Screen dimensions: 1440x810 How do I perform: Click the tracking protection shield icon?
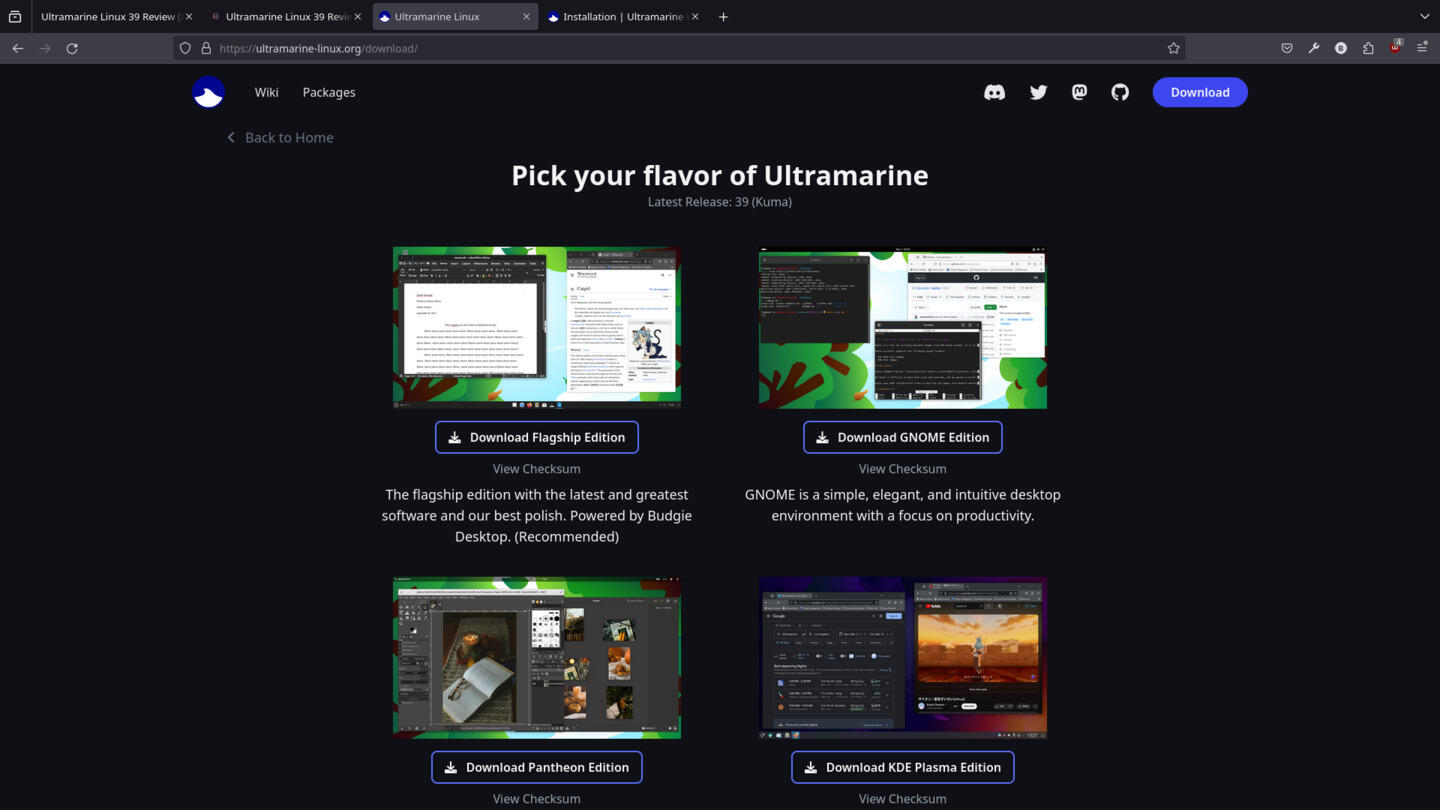tap(185, 48)
